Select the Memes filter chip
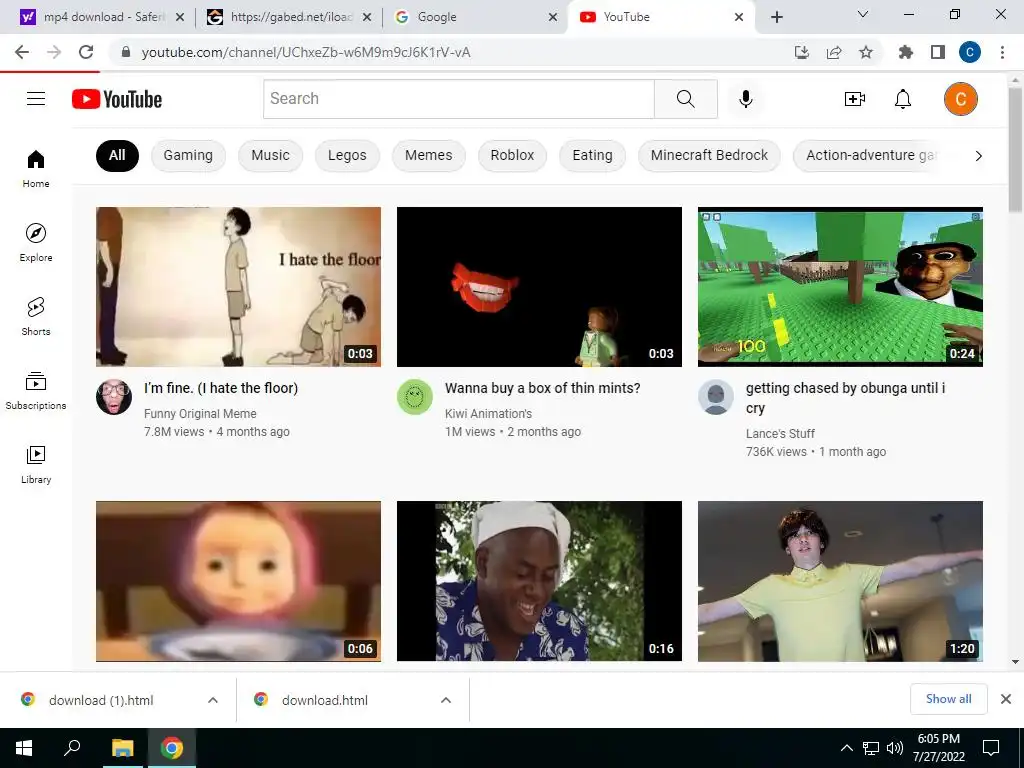 click(428, 155)
